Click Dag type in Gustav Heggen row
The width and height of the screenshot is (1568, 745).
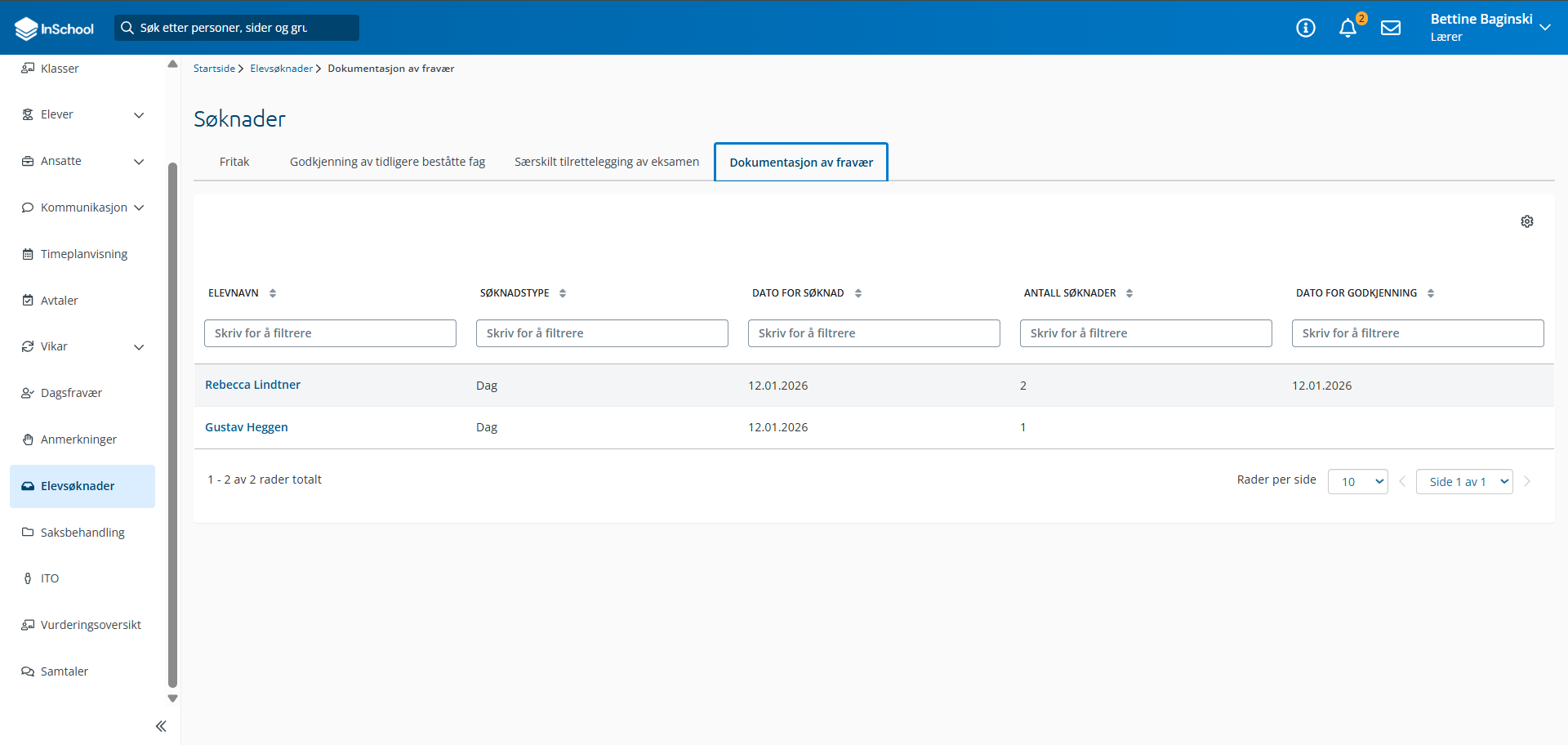pos(487,427)
